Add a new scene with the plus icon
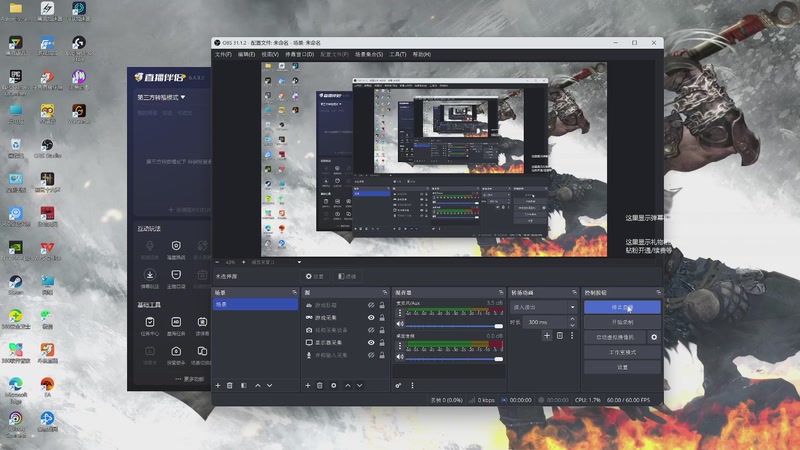Image resolution: width=800 pixels, height=450 pixels. (218, 386)
